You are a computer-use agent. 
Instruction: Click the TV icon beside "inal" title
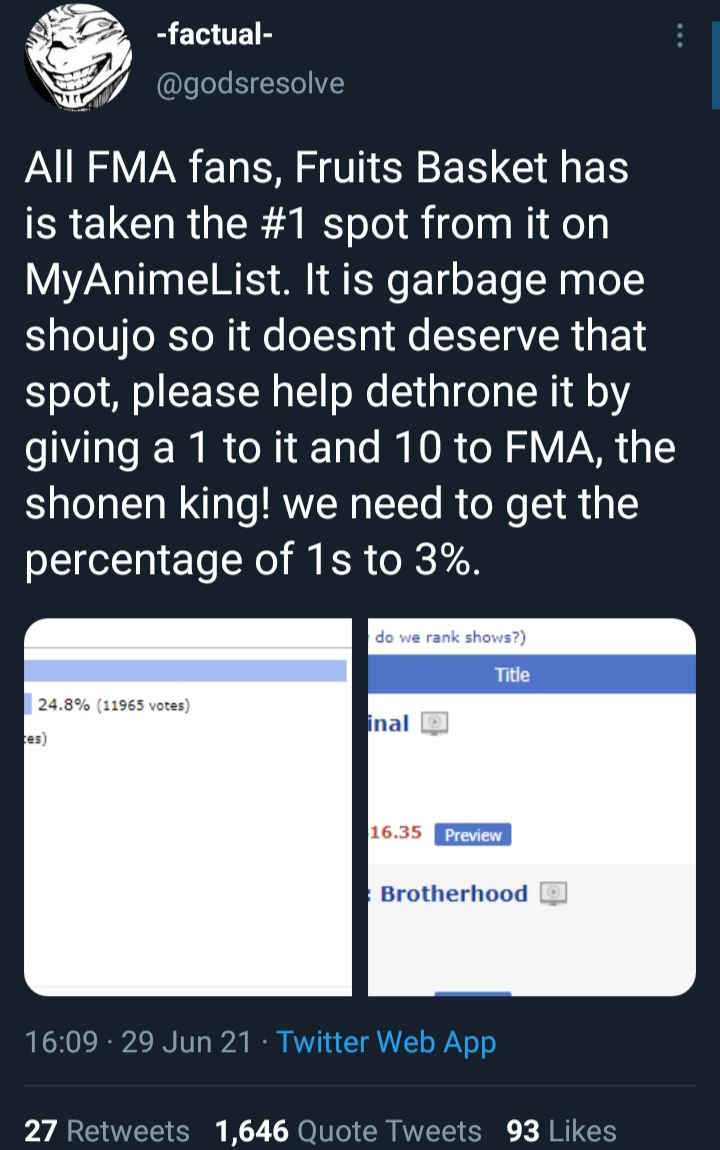(435, 723)
